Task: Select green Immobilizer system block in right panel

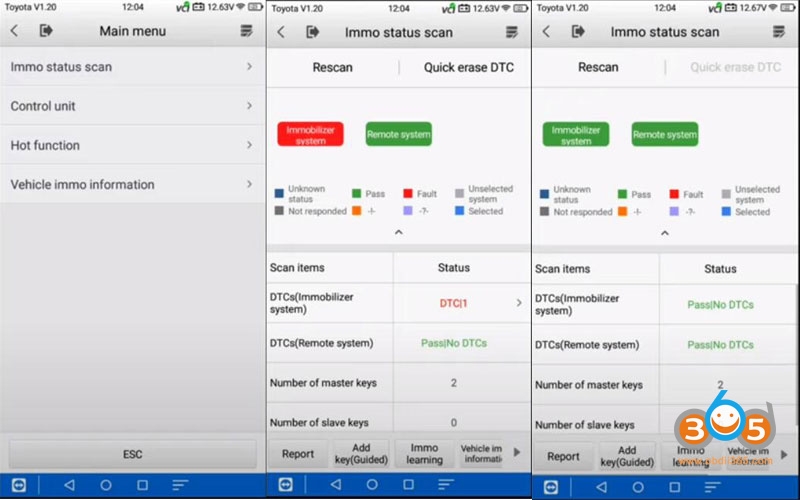Action: 576,134
